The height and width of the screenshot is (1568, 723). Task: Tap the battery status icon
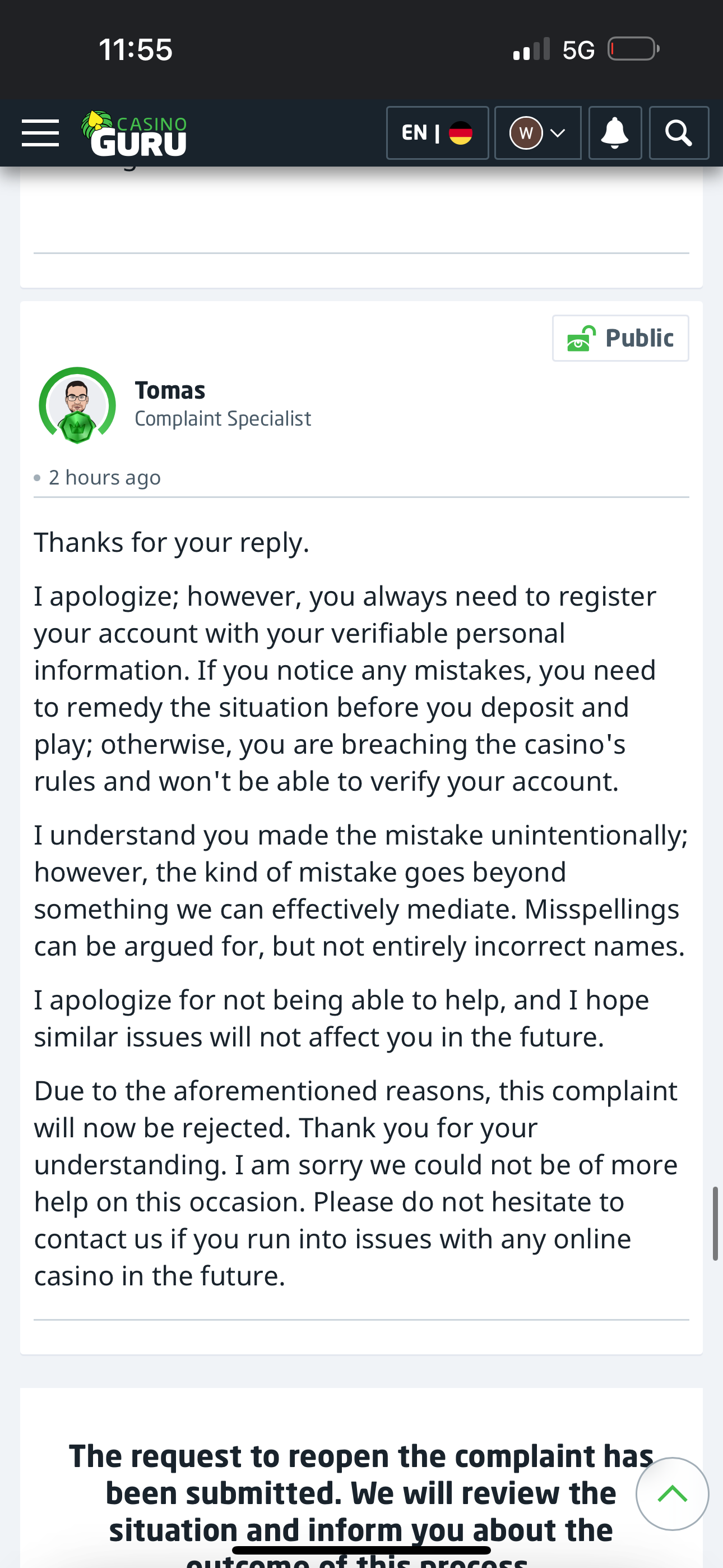[633, 49]
